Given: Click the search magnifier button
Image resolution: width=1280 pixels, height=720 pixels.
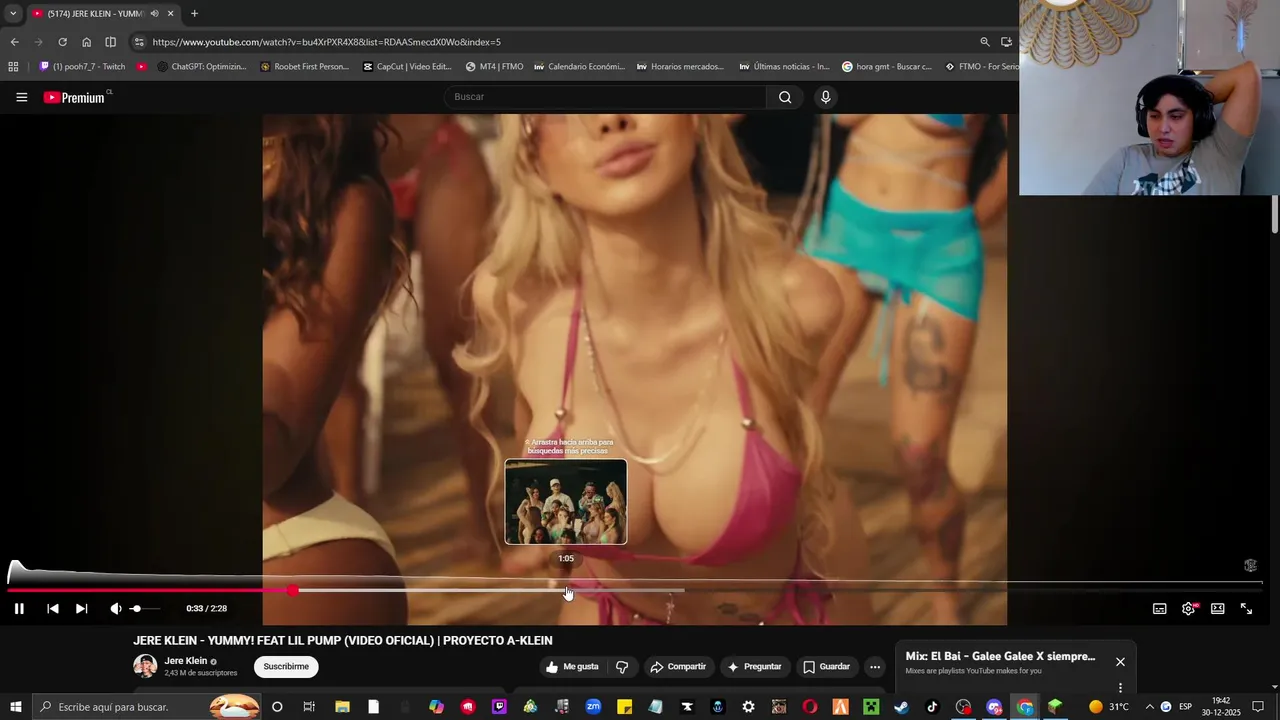Looking at the screenshot, I should pos(785,97).
